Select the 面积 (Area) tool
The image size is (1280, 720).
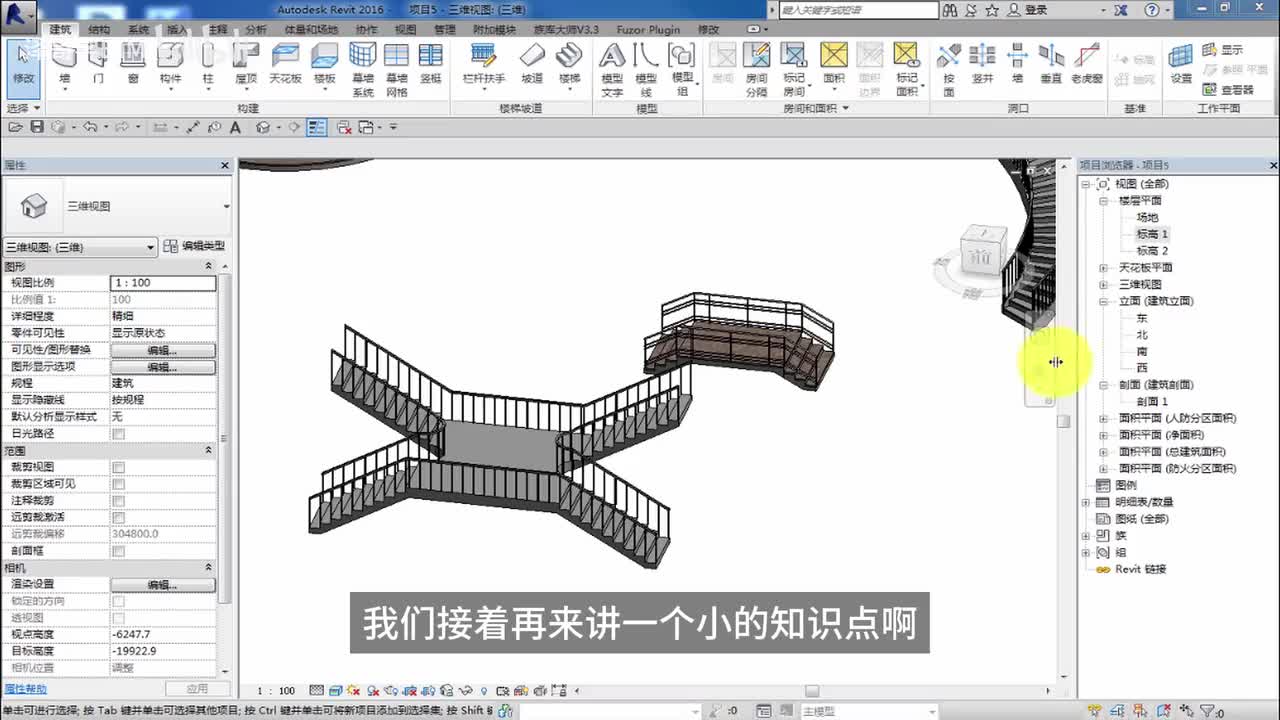833,64
